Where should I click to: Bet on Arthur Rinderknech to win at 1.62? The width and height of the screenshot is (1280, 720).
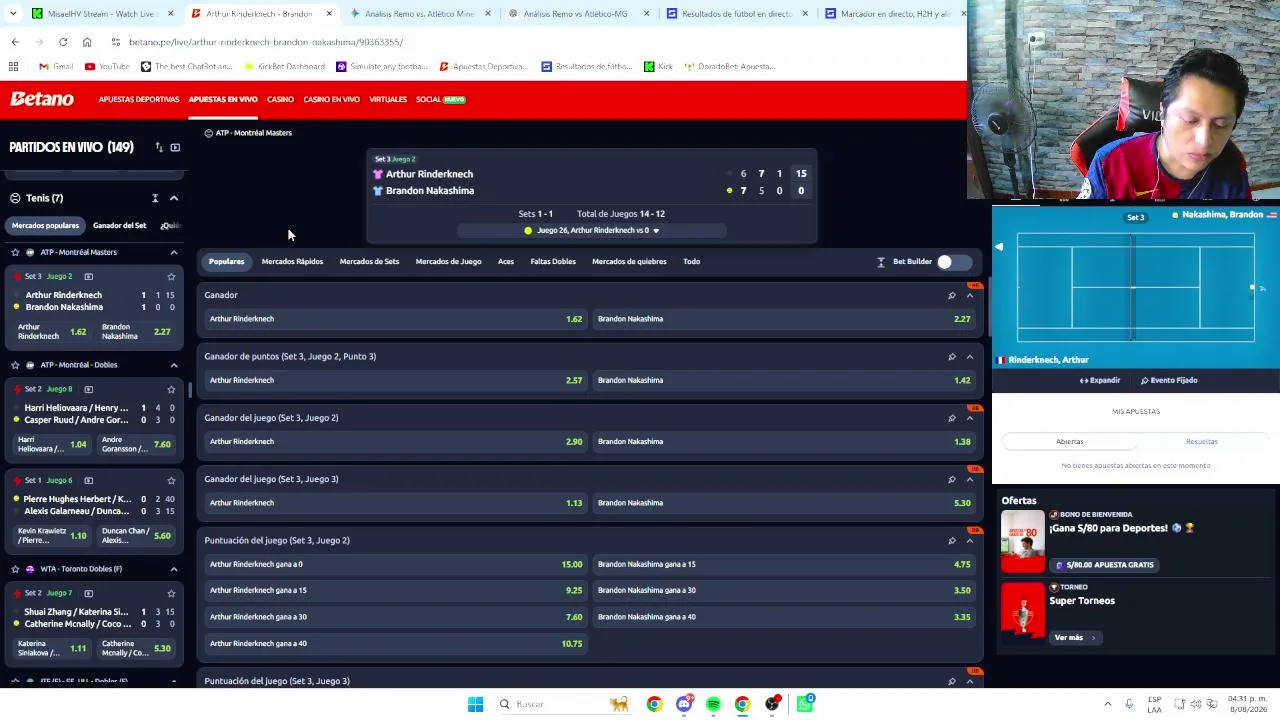(395, 319)
